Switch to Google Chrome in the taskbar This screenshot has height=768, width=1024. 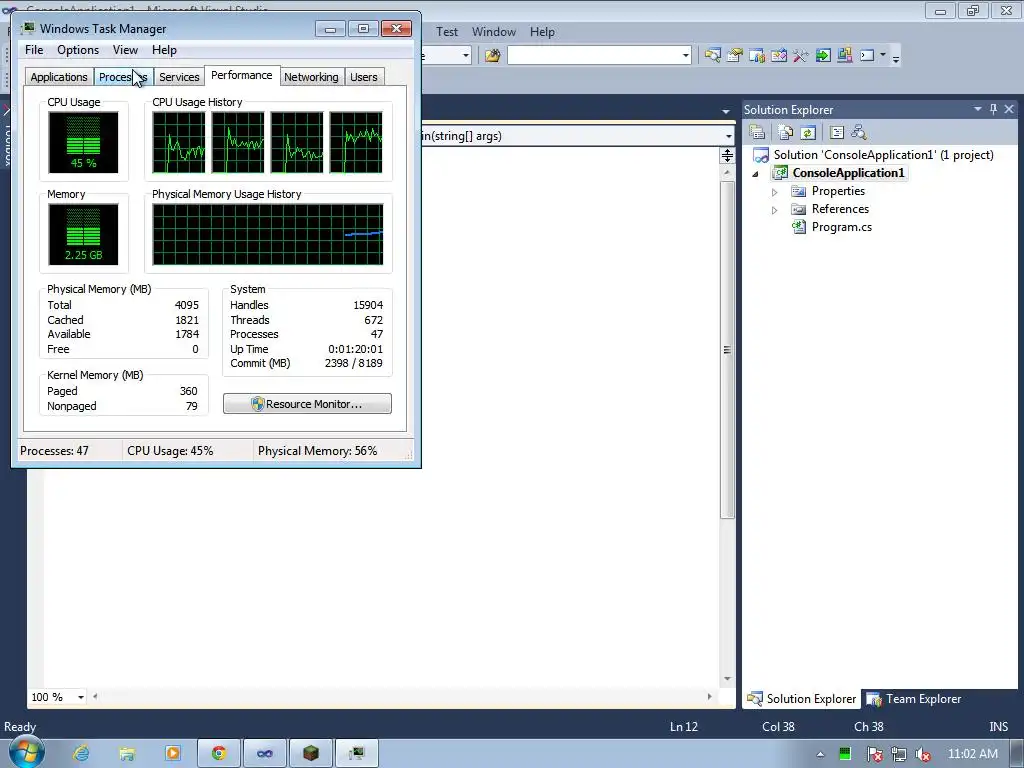pos(219,754)
